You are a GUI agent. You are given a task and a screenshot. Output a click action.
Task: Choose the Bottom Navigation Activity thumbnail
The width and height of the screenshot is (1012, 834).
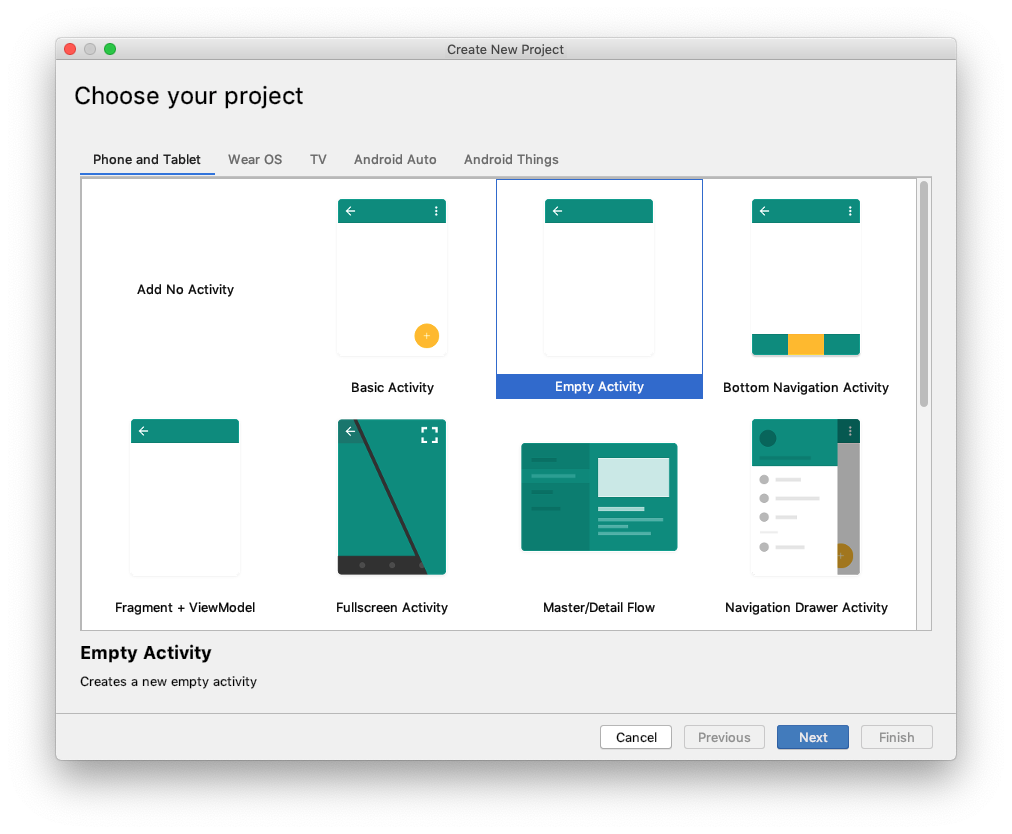(805, 278)
